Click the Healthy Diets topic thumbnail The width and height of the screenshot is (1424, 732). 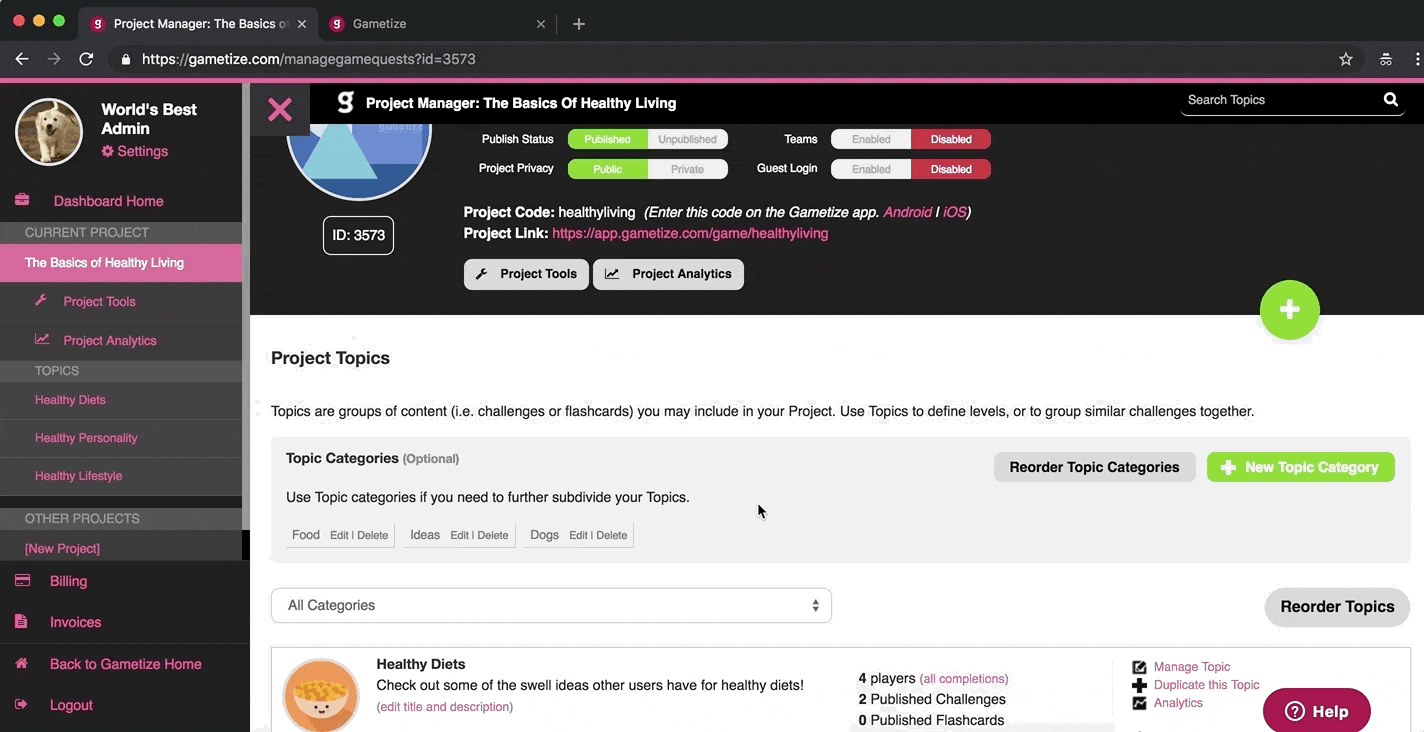(x=321, y=694)
